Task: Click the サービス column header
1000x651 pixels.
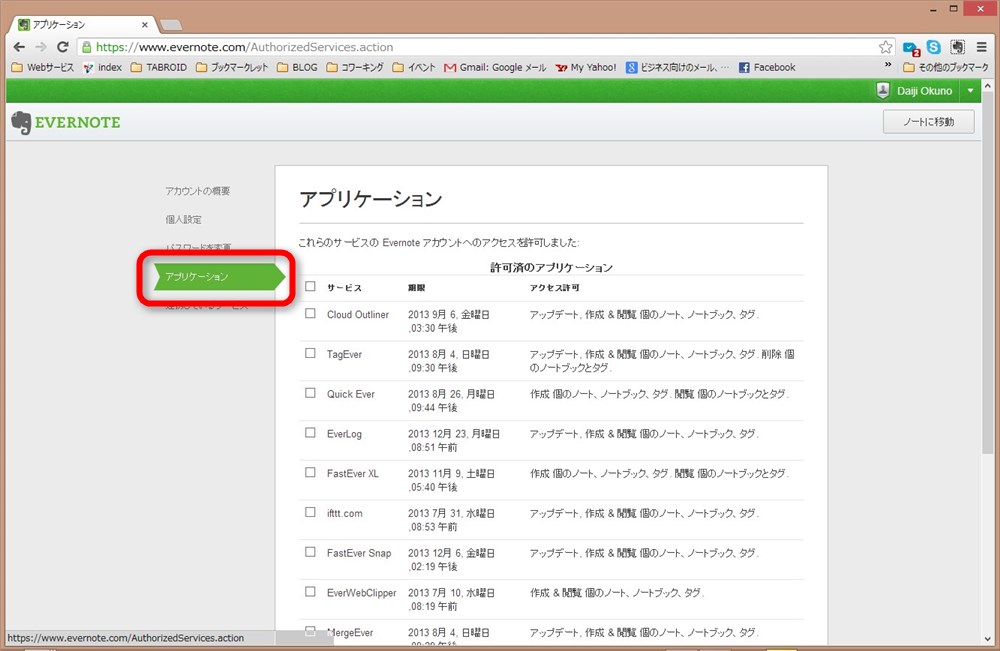Action: tap(344, 288)
